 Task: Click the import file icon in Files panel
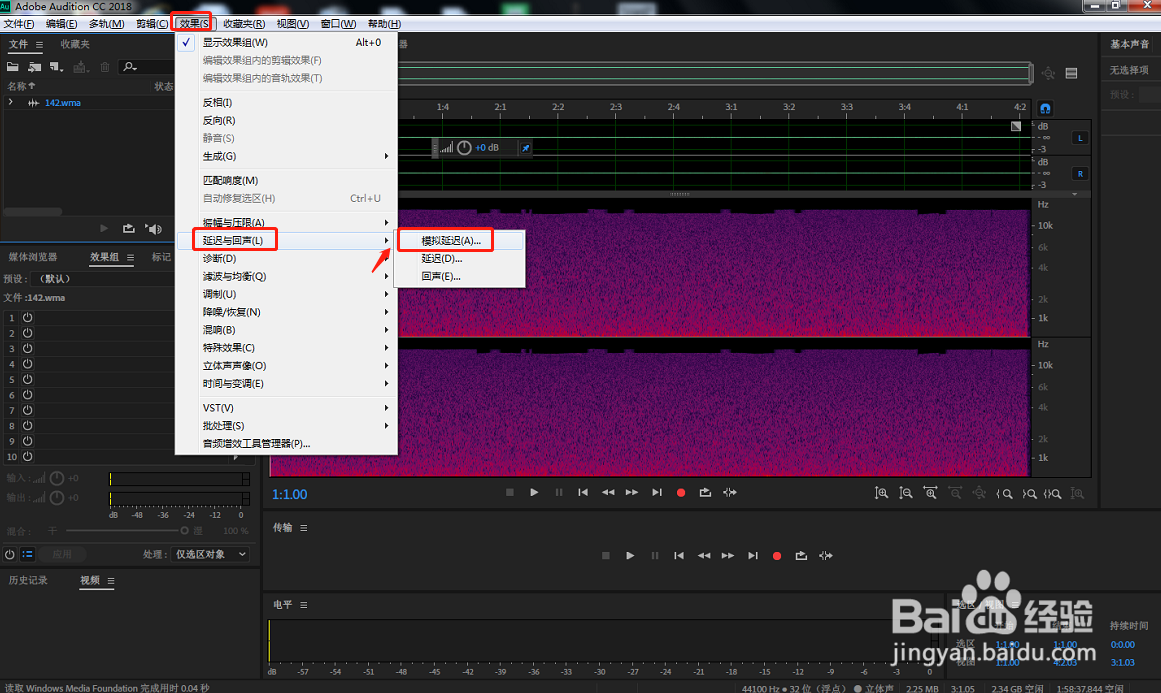tap(35, 67)
